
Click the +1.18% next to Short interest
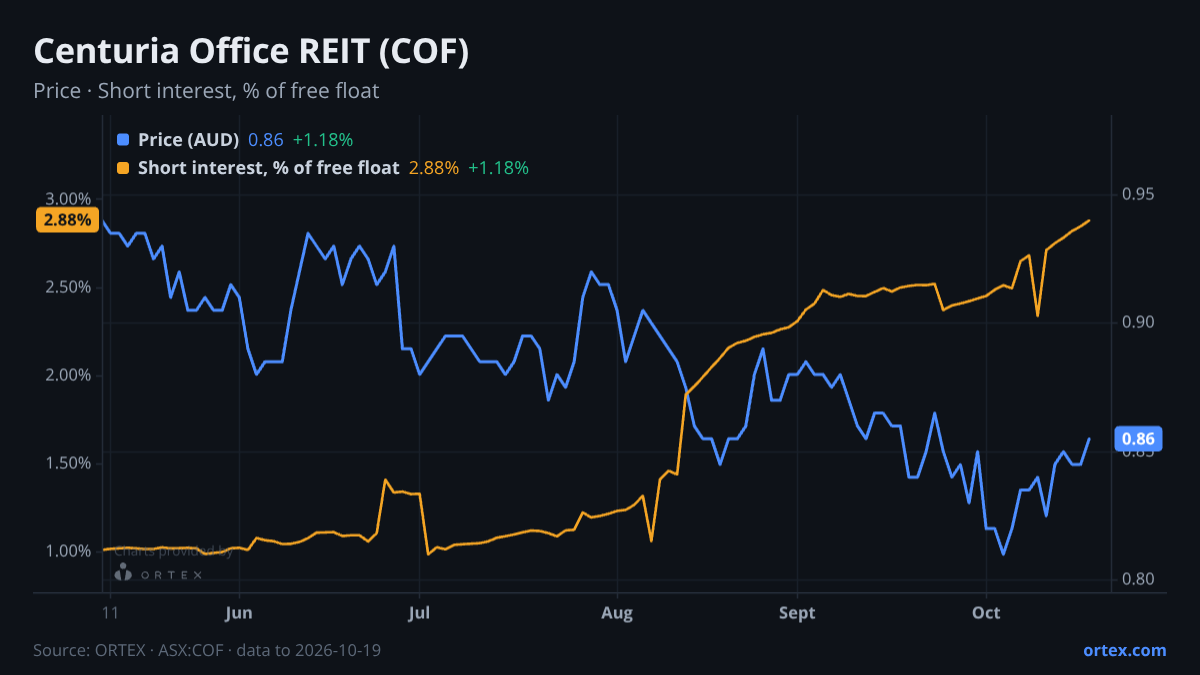(498, 168)
